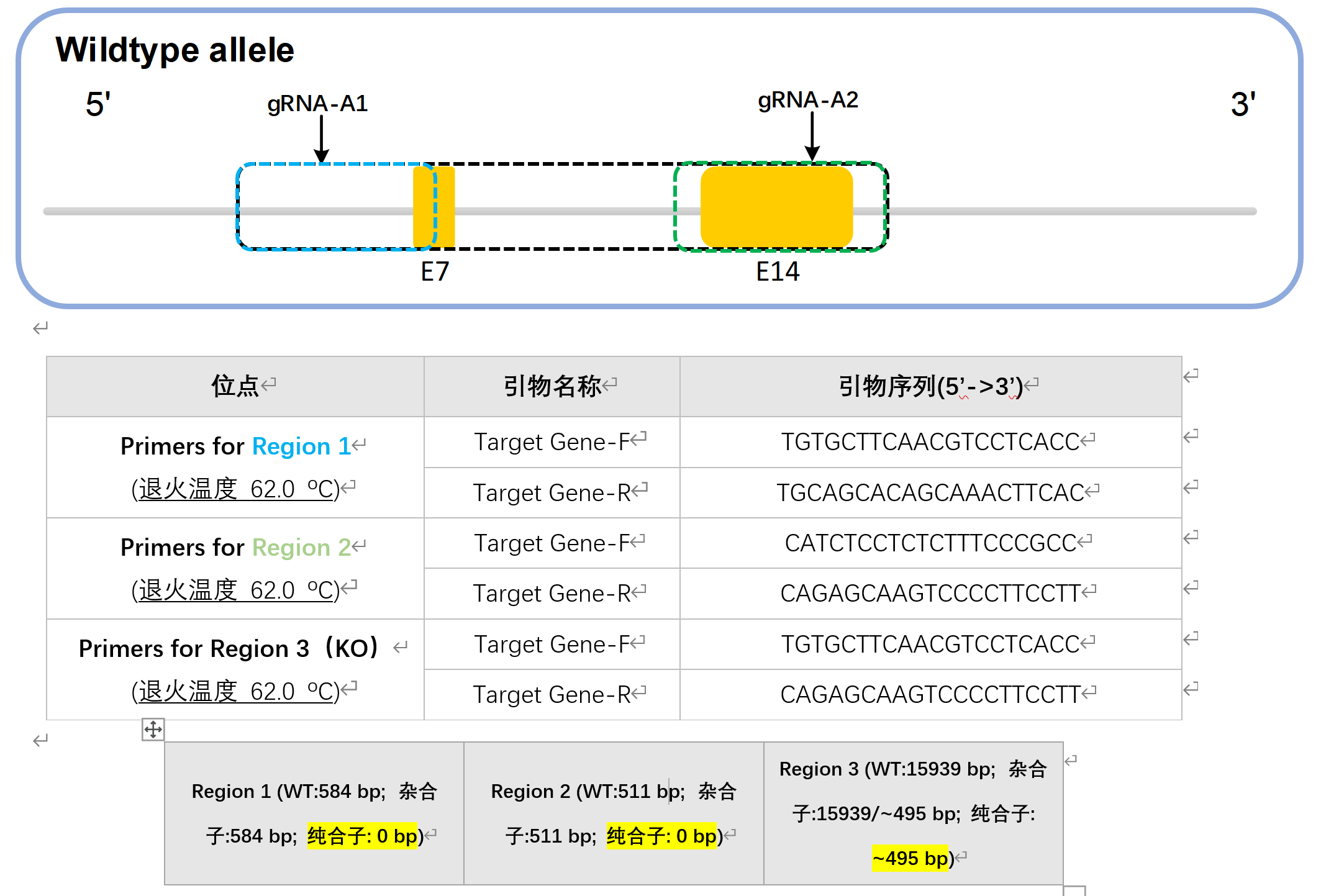Image resolution: width=1321 pixels, height=896 pixels.
Task: Click the 位点 column header cell
Action: click(x=235, y=386)
